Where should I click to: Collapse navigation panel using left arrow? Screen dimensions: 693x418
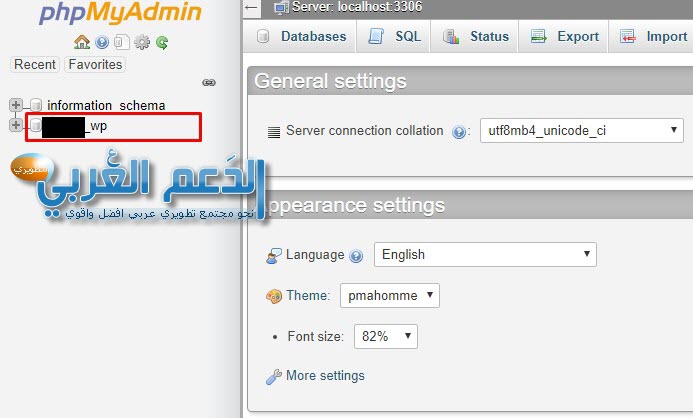click(250, 7)
